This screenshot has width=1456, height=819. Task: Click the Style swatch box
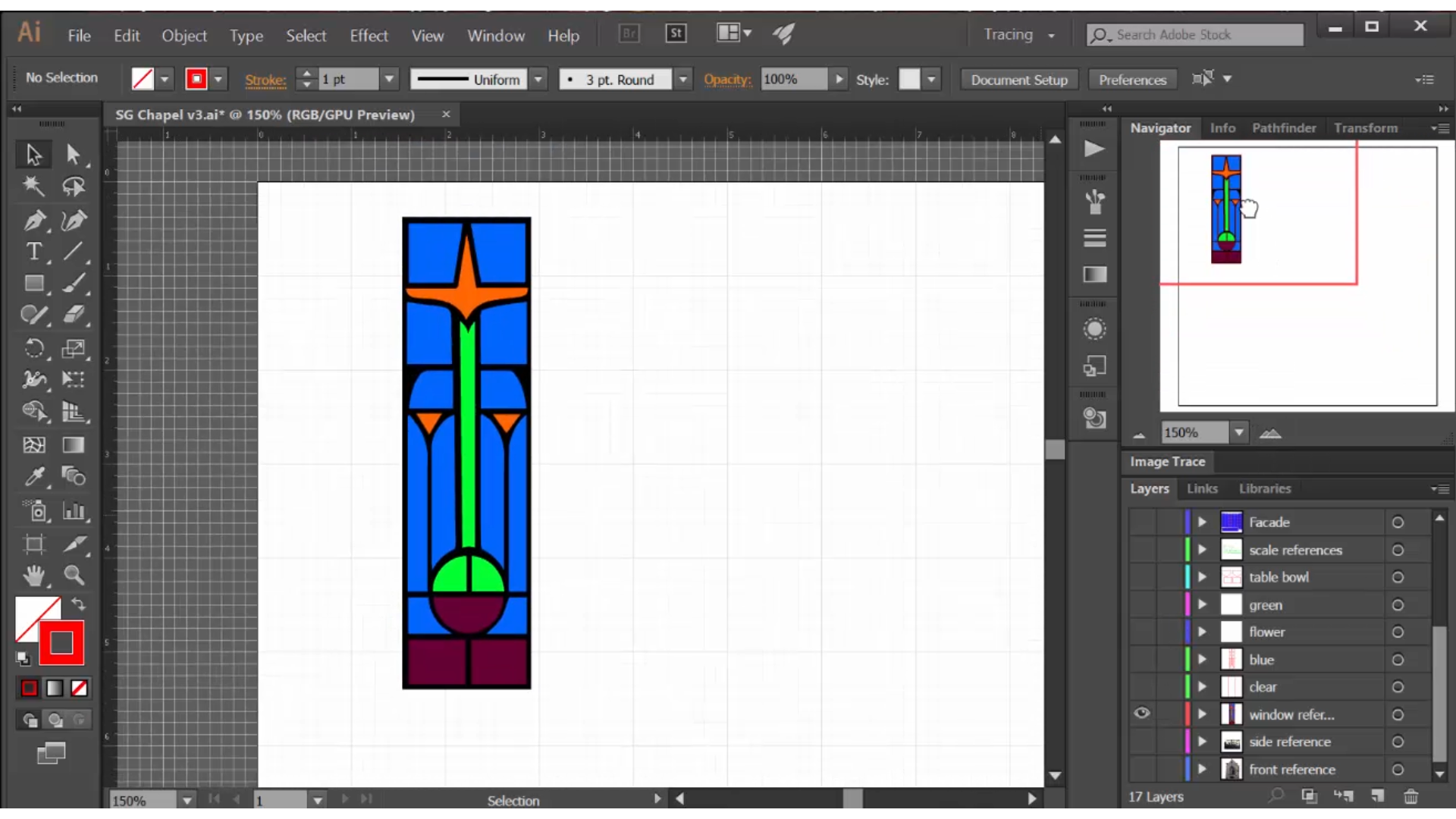point(909,79)
